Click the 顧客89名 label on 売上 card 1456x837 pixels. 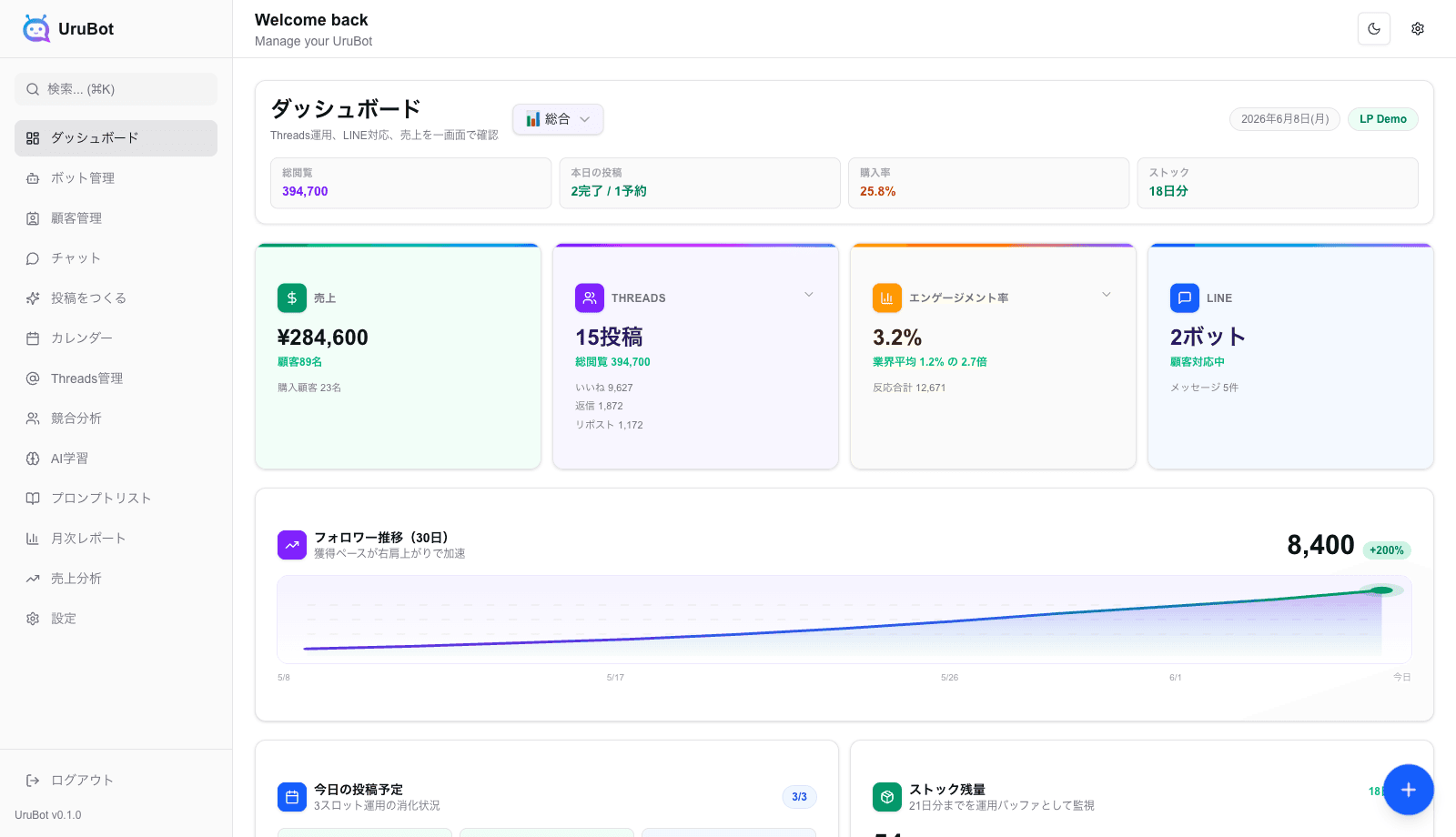pyautogui.click(x=299, y=362)
